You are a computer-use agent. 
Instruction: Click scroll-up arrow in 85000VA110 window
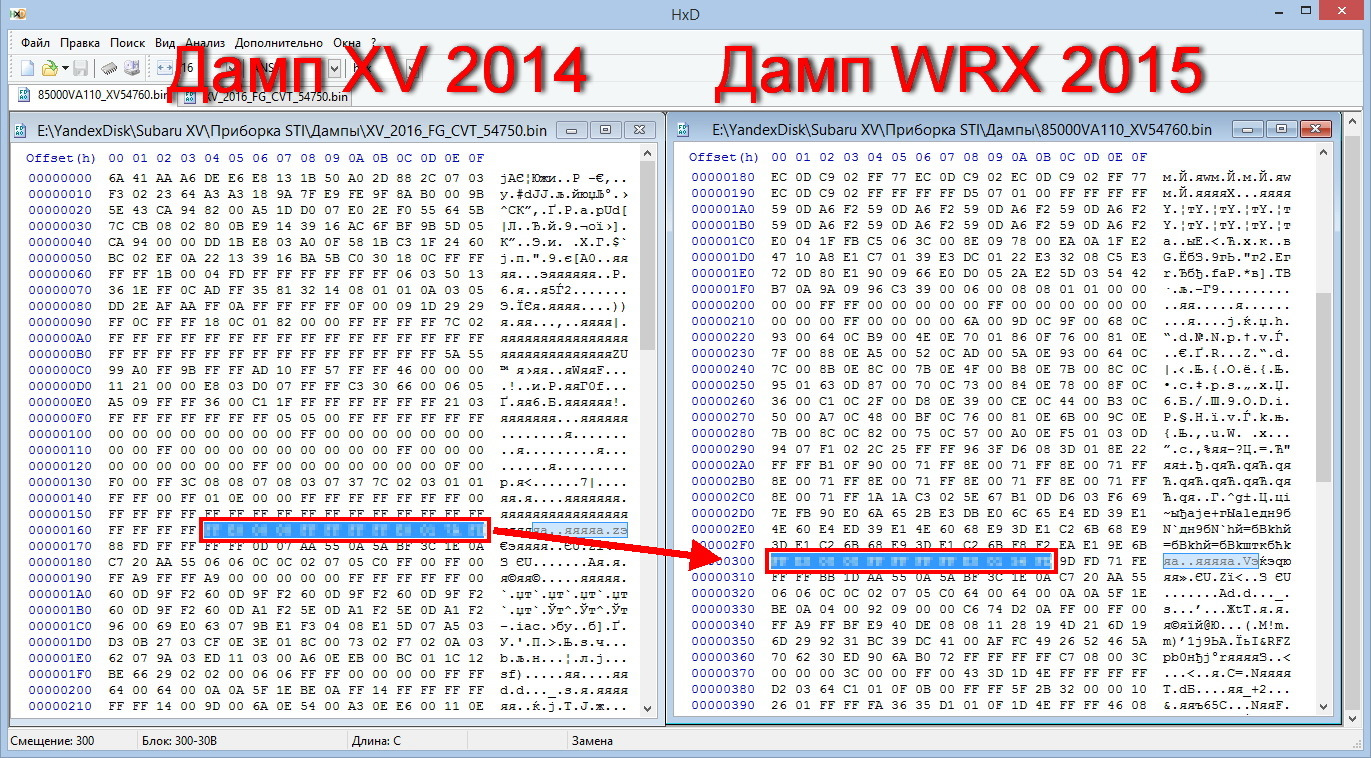[x=1324, y=153]
